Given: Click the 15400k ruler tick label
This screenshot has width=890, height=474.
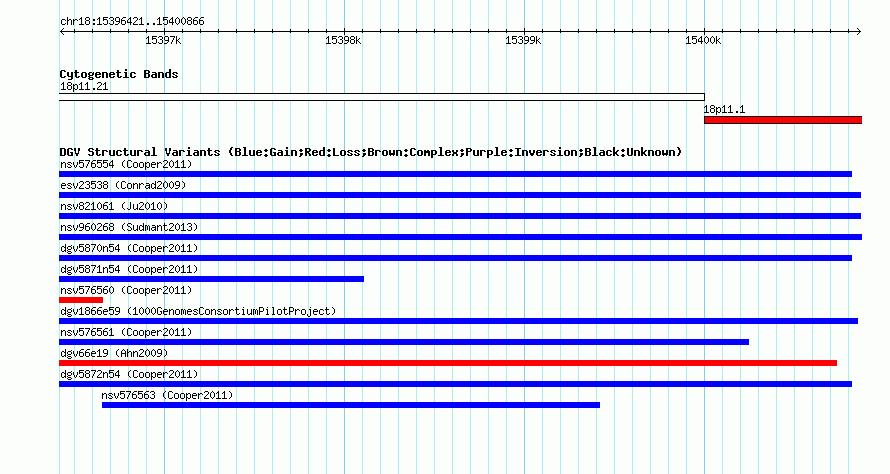Looking at the screenshot, I should pyautogui.click(x=703, y=40).
